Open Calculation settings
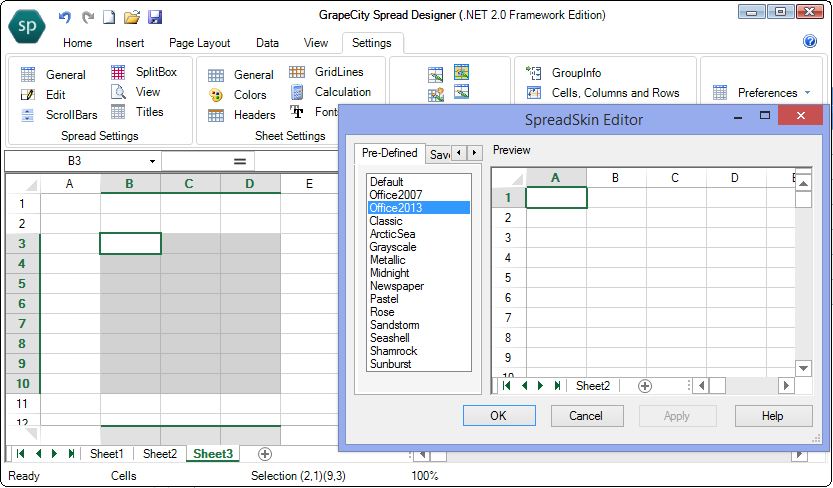This screenshot has height=488, width=833. click(330, 92)
